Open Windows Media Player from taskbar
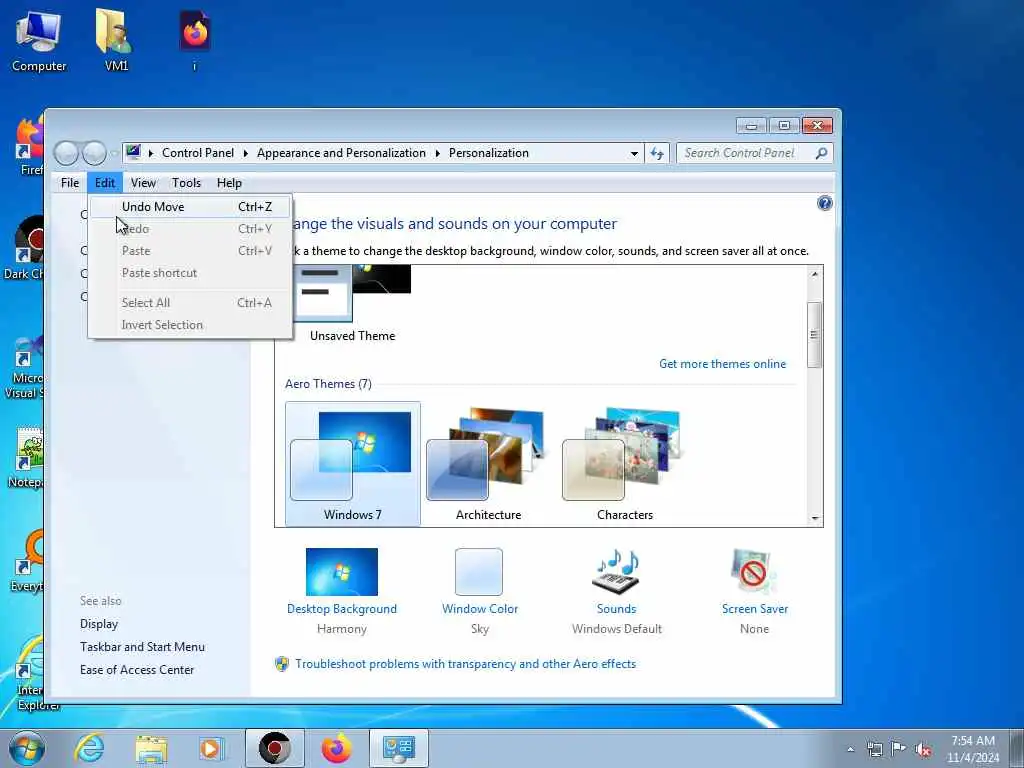The width and height of the screenshot is (1024, 768). pos(212,748)
